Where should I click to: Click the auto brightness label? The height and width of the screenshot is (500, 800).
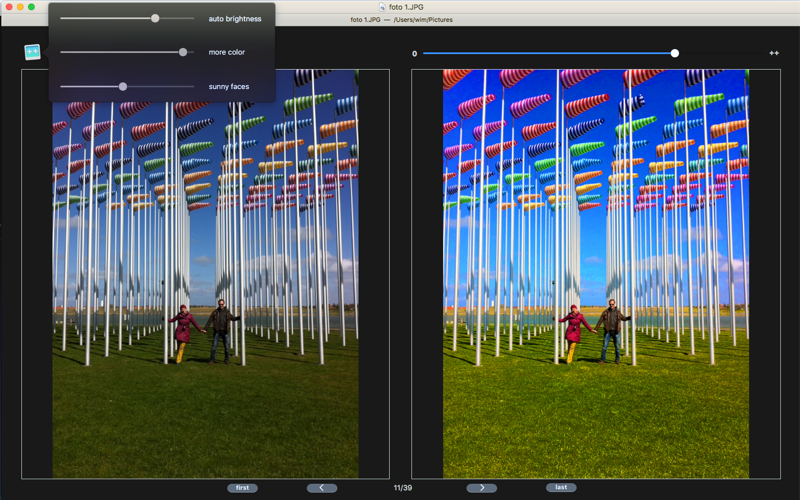(235, 19)
